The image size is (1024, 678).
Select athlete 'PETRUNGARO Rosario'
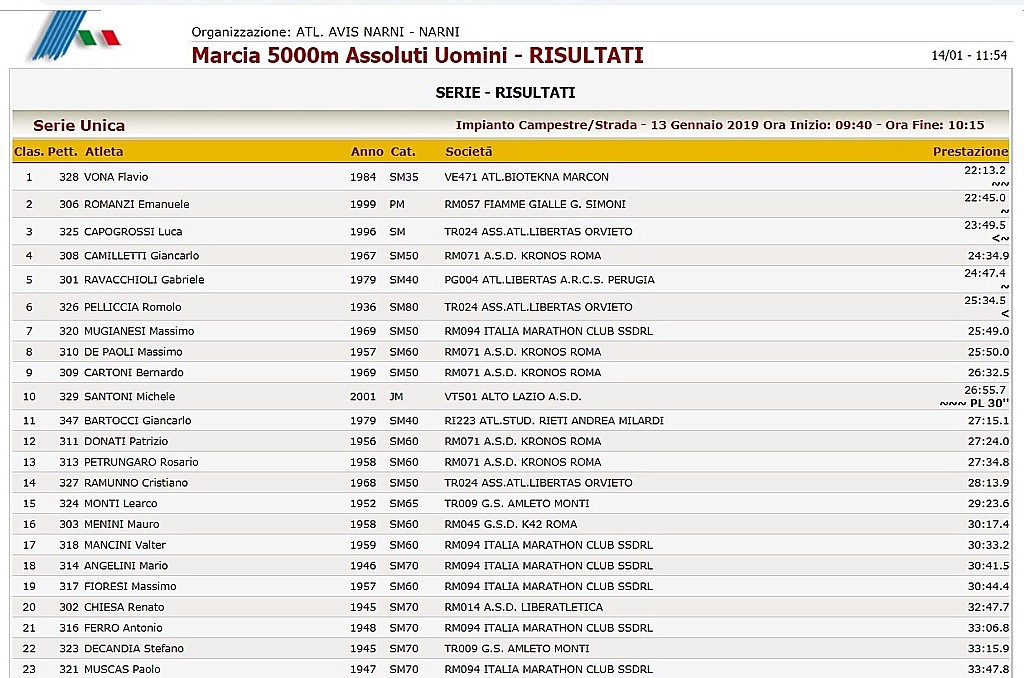click(x=141, y=462)
